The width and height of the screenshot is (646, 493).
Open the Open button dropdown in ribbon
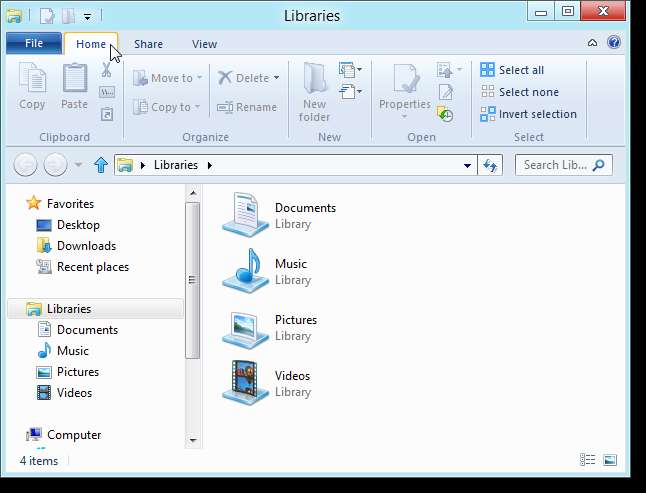pos(459,70)
